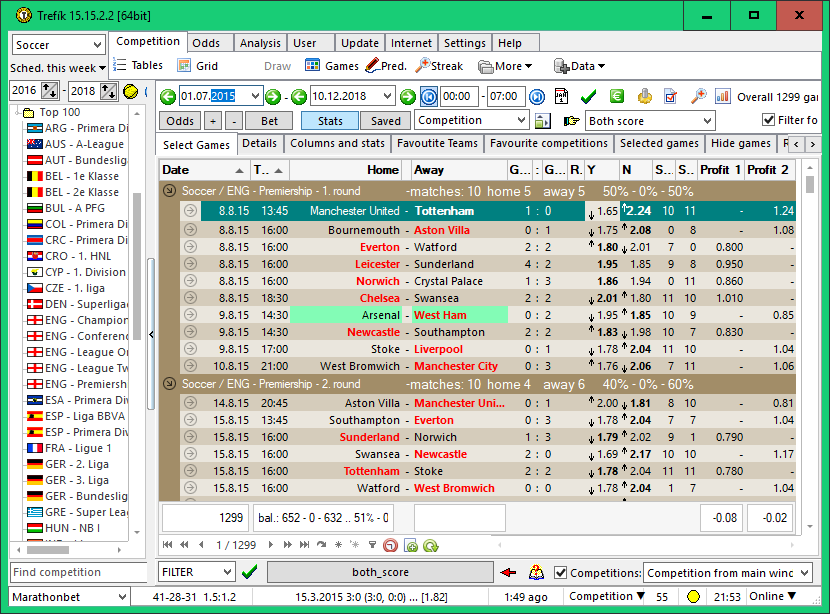The height and width of the screenshot is (614, 830).
Task: Open the Soccer sport dropdown
Action: pos(59,45)
